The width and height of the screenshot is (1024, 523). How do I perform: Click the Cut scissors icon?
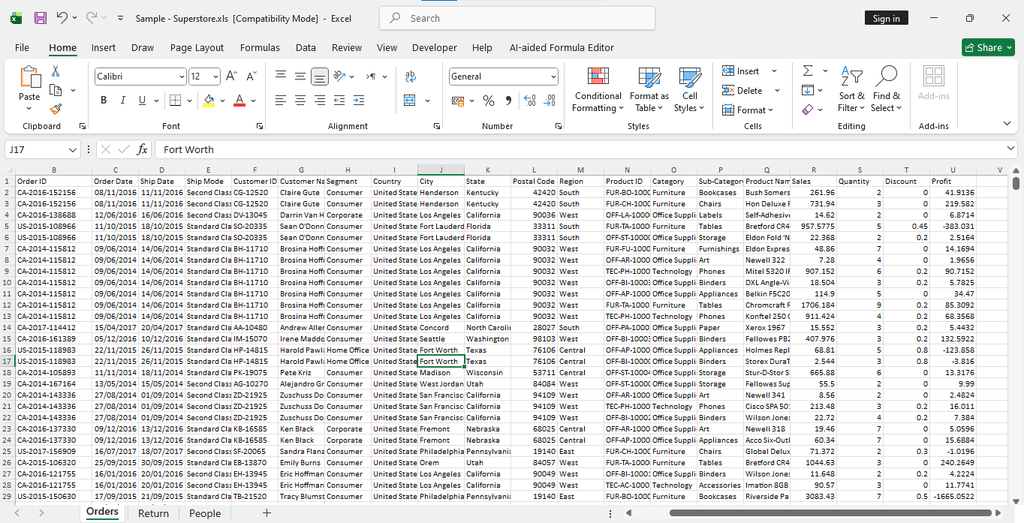(56, 72)
